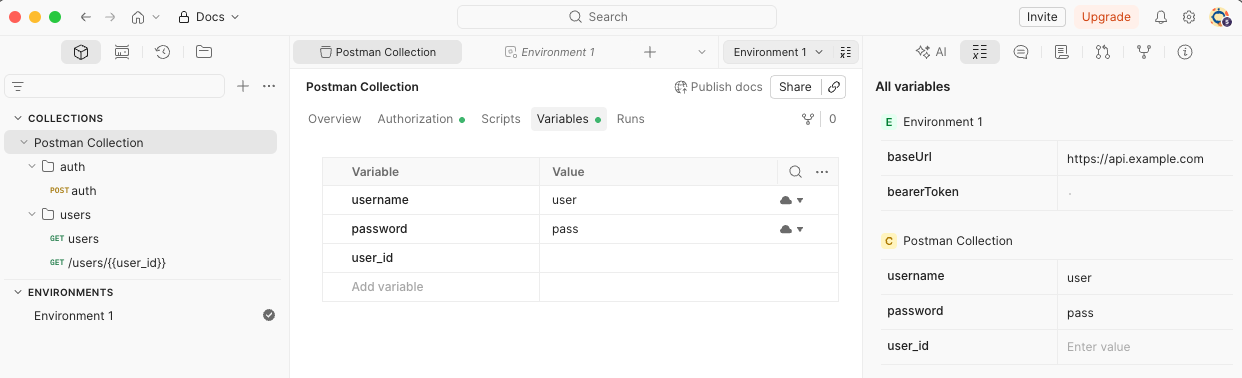Switch to the Authorization tab
Image resolution: width=1242 pixels, height=378 pixels.
tap(421, 119)
